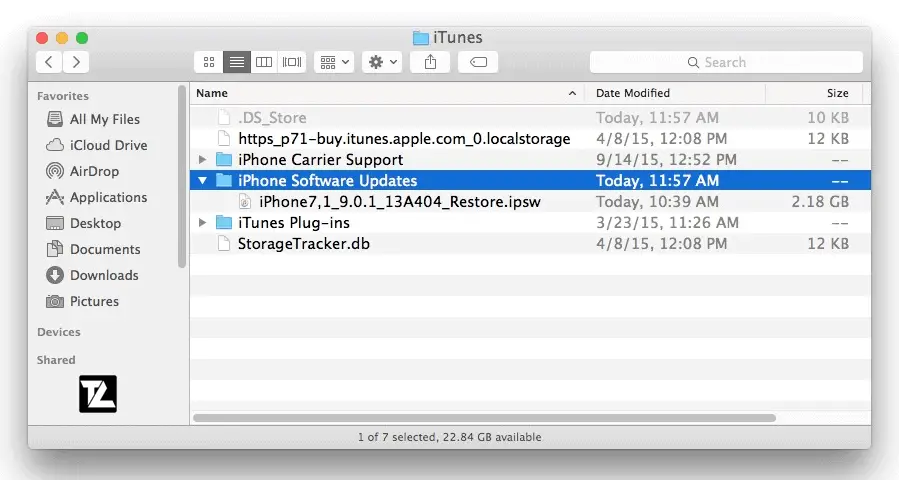Go back with the left chevron button

pos(49,62)
